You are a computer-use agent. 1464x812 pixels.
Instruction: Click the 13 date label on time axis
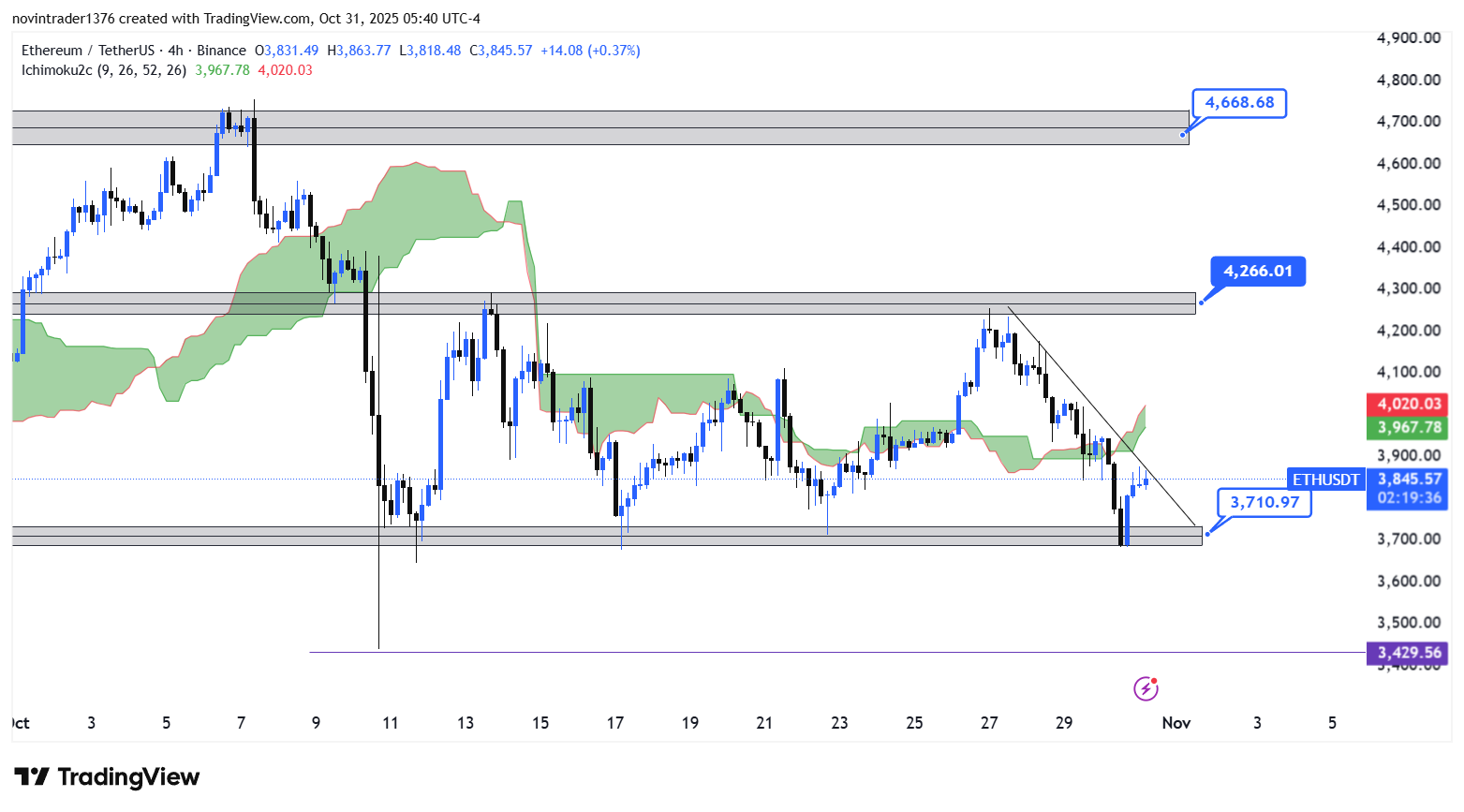pyautogui.click(x=466, y=723)
